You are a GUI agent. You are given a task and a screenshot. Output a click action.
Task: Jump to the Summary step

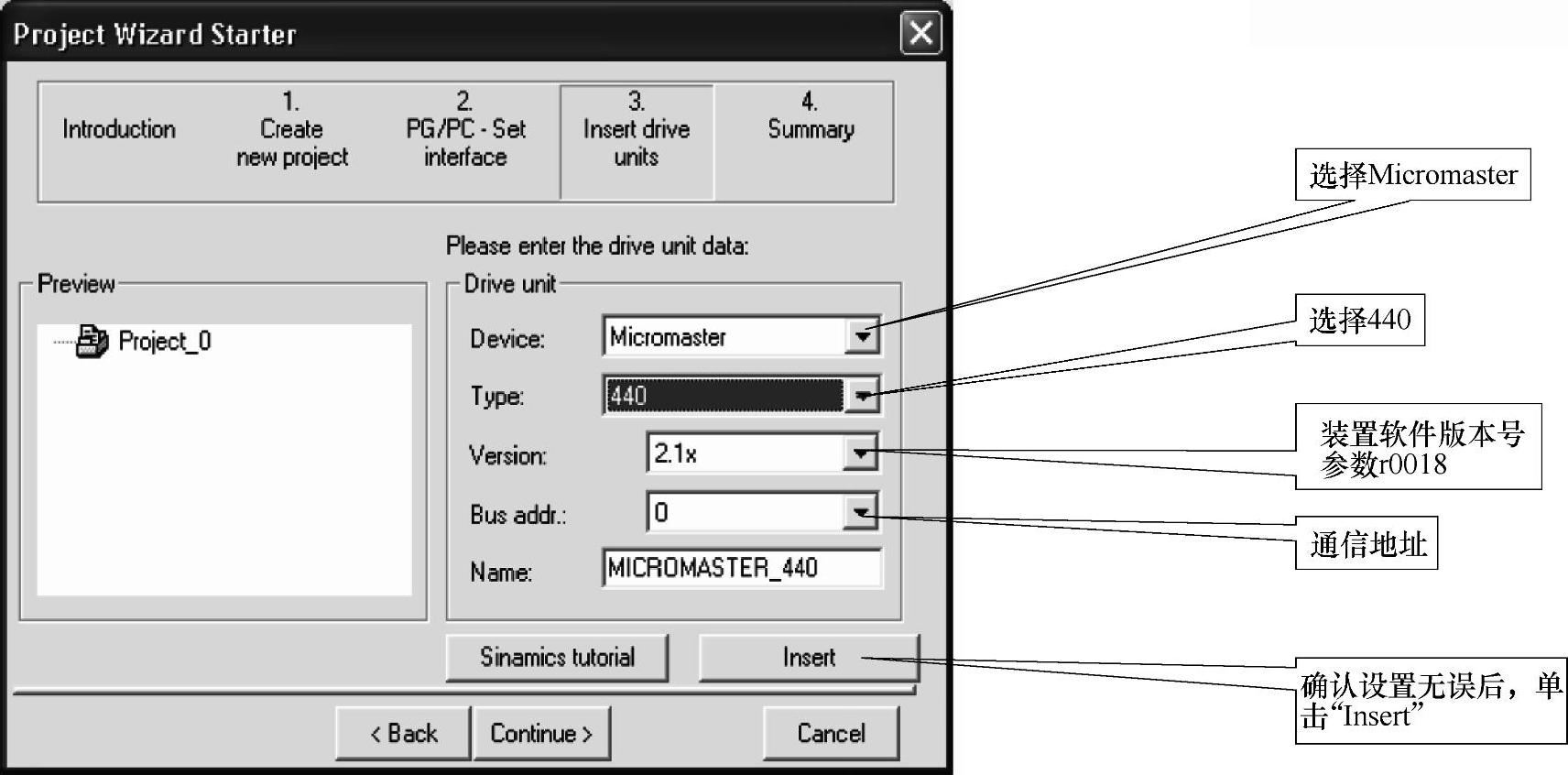811,130
